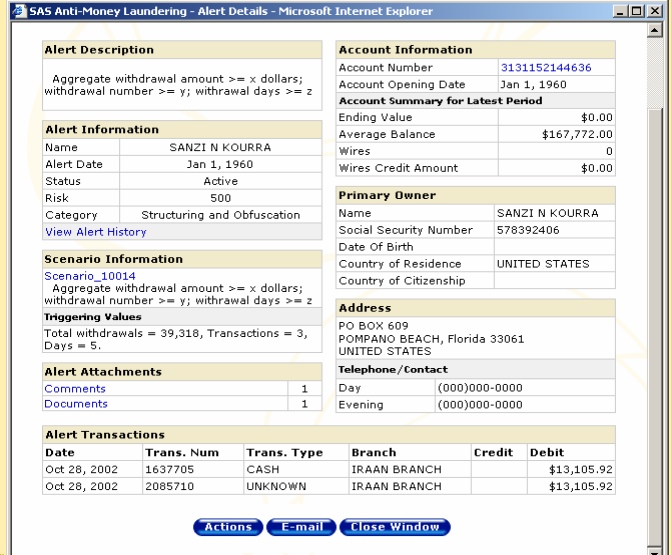Image resolution: width=671 pixels, height=555 pixels.
Task: Open the Scenario_10014 link
Action: (90, 276)
